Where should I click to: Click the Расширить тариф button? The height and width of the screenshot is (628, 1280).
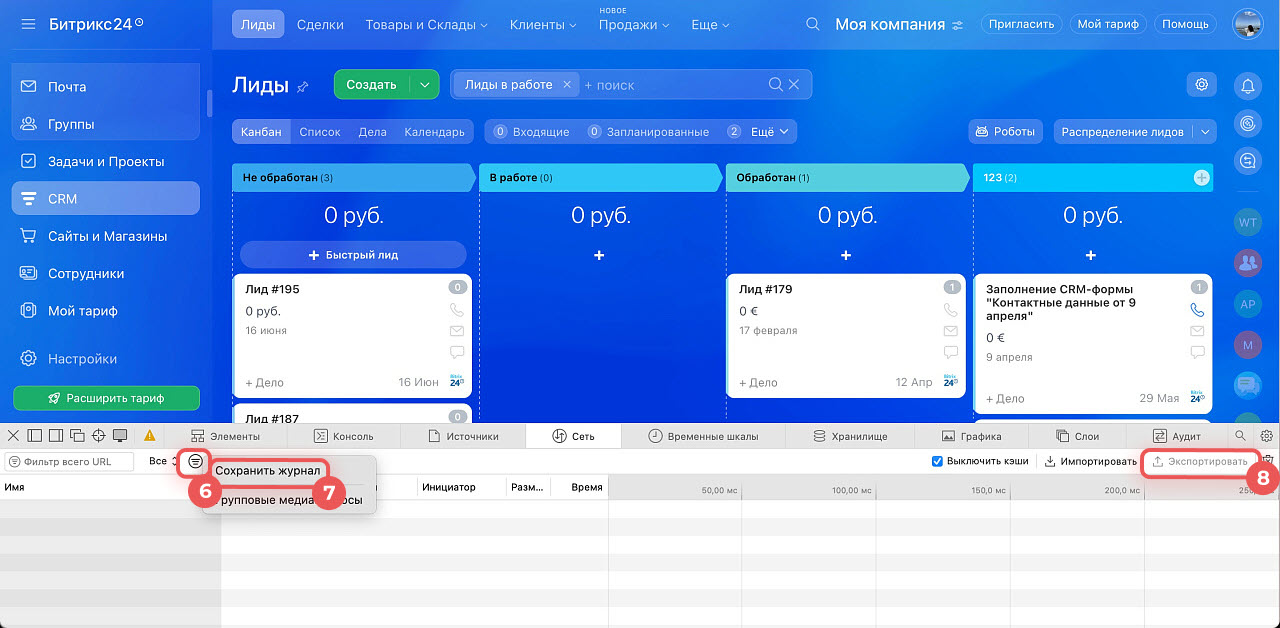[x=106, y=398]
